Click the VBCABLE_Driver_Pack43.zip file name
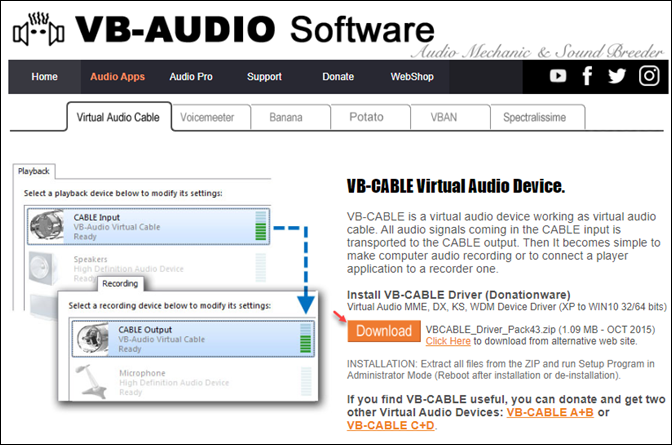Screen dimensions: 672x445 coord(490,330)
